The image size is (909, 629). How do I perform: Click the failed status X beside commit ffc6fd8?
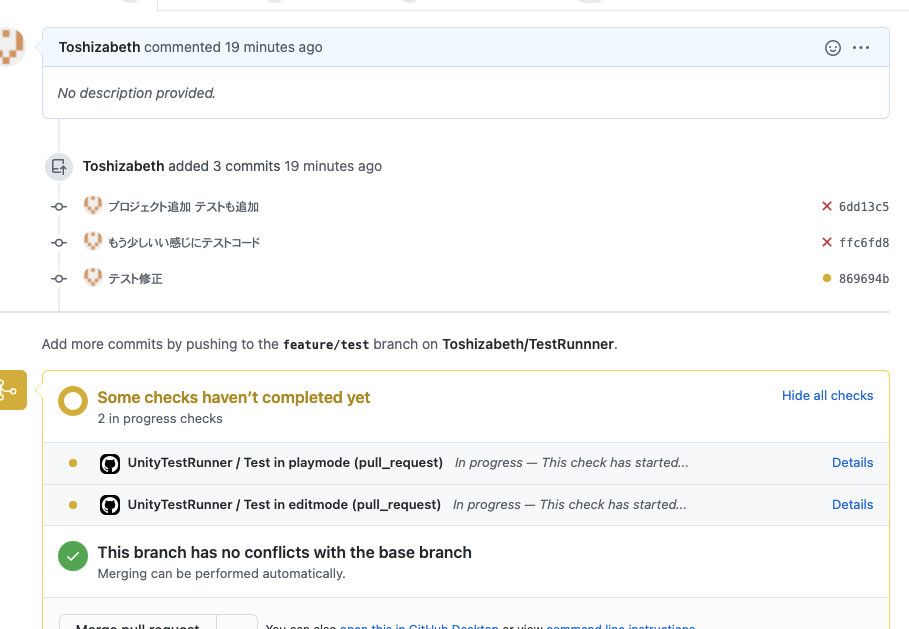(827, 243)
